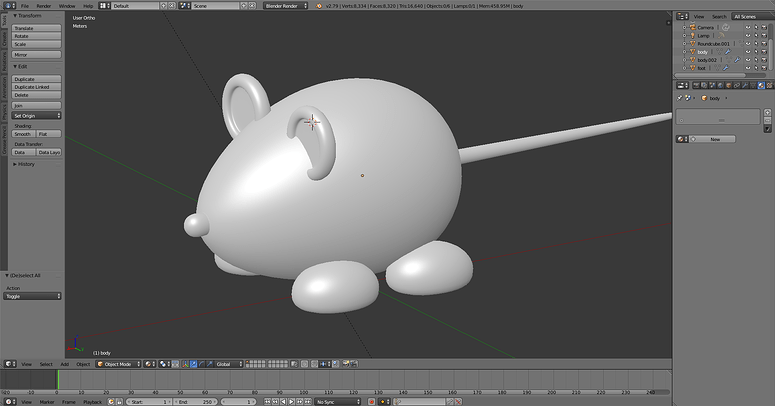Open the World properties tab icon

721,85
